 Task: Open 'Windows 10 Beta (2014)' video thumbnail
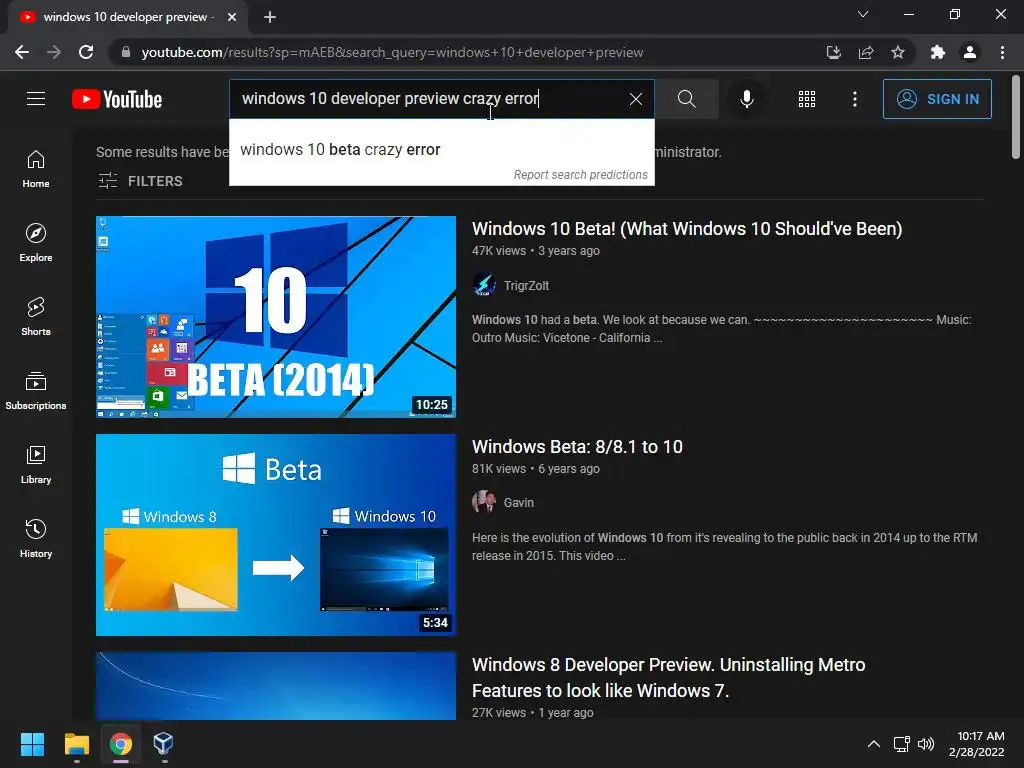coord(276,317)
